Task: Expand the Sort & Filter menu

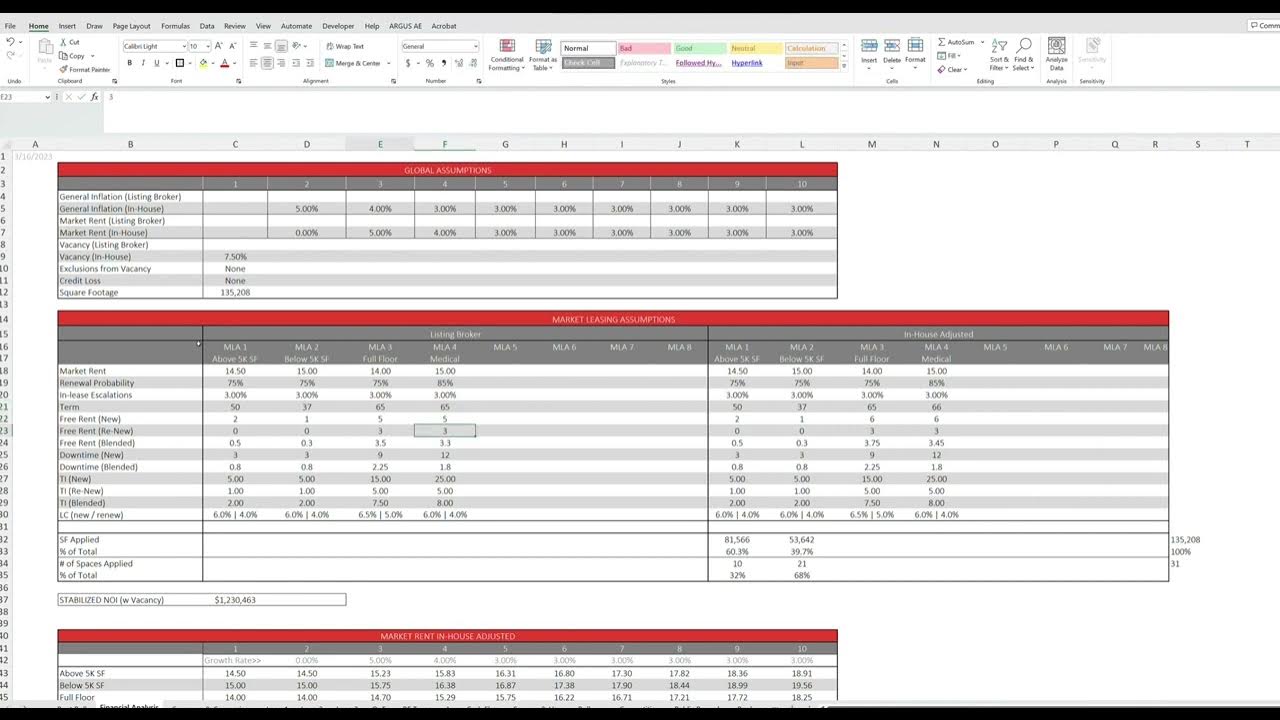Action: 999,55
